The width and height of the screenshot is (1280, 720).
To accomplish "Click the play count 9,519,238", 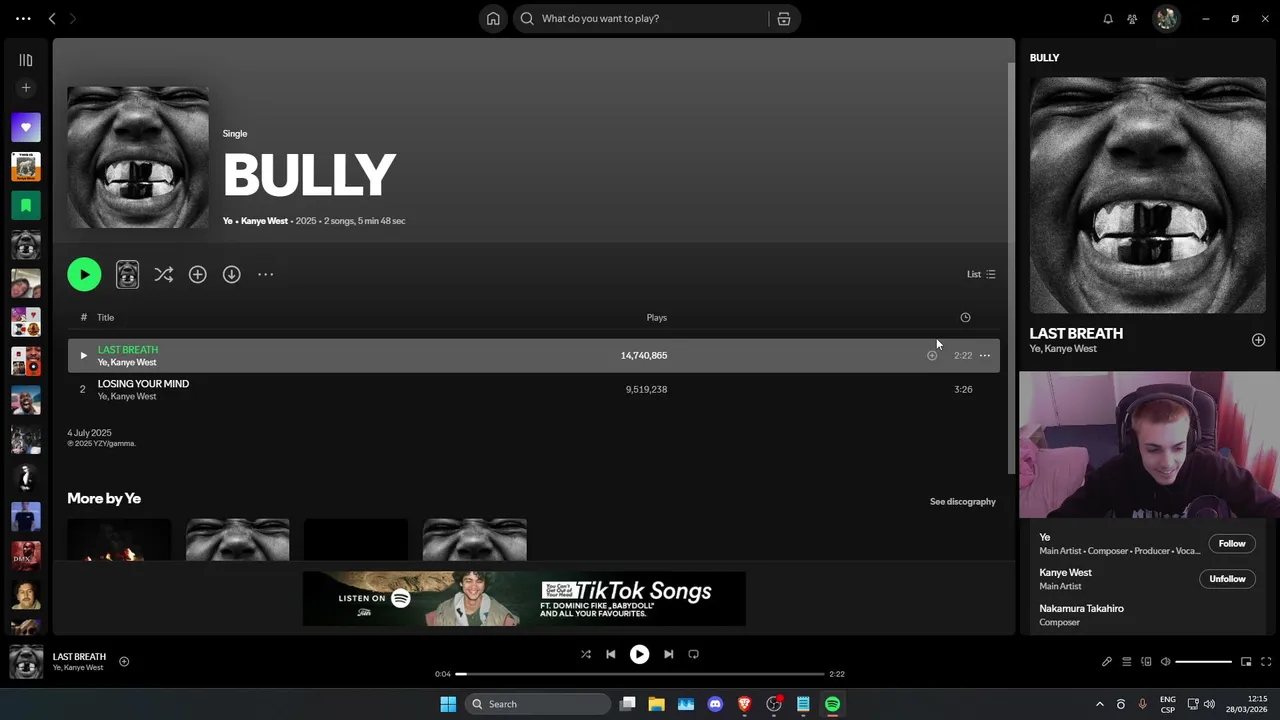I will coord(646,389).
